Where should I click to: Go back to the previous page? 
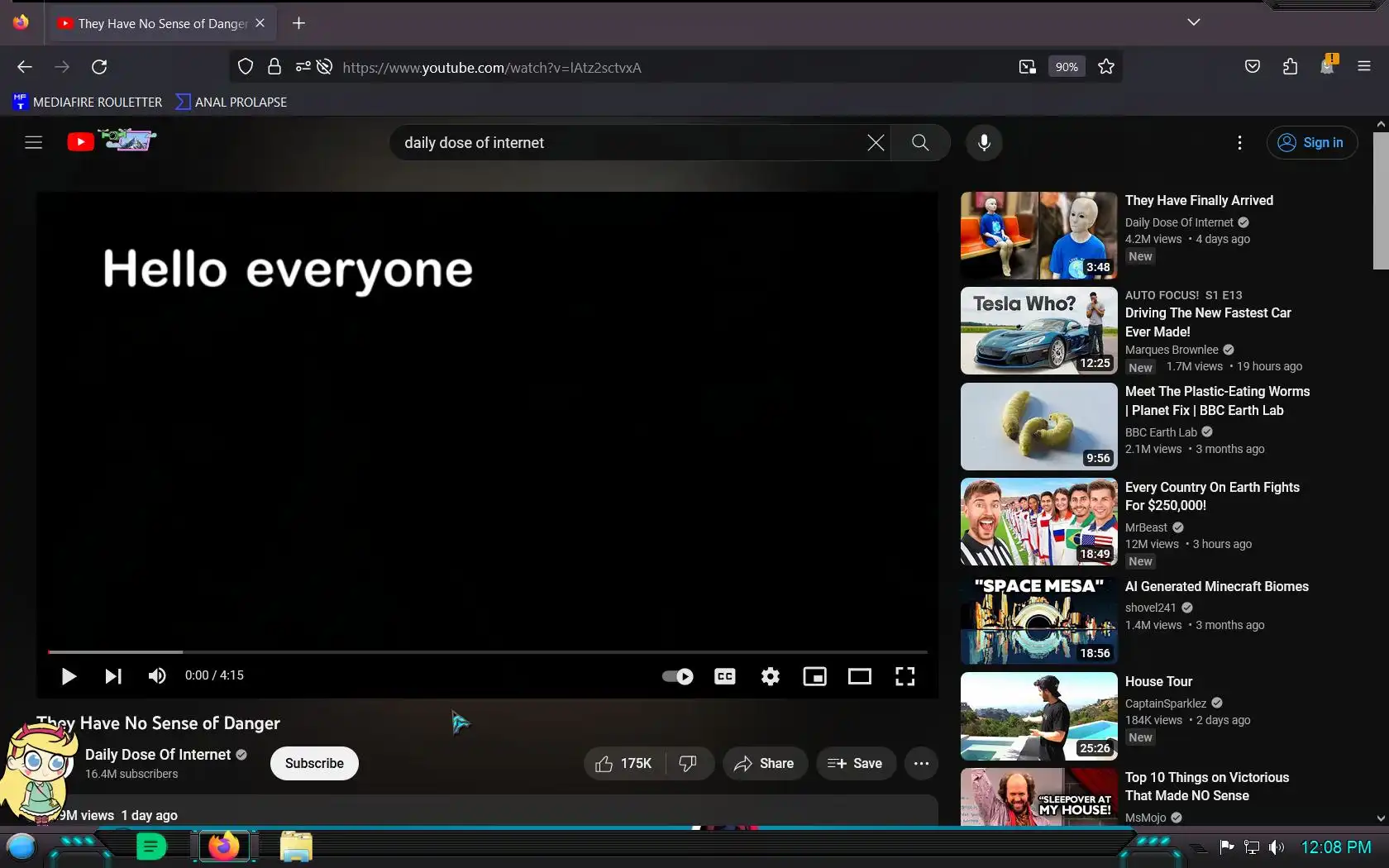(25, 67)
